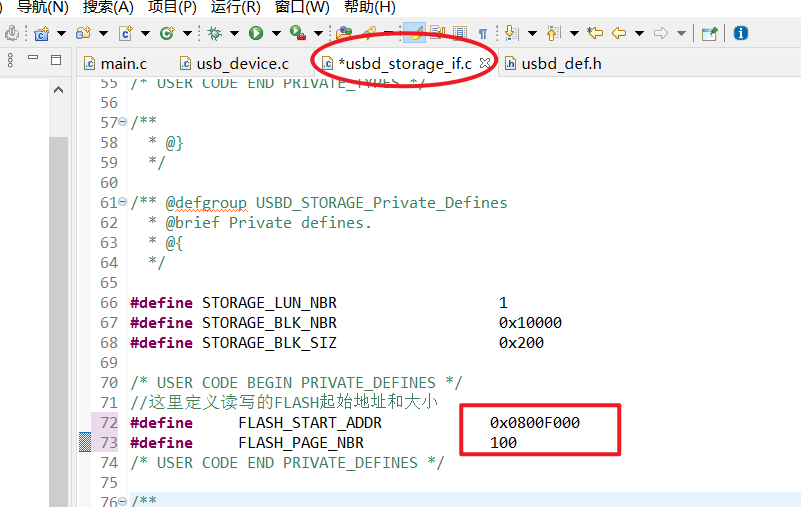Close the usbd_storage_if.c tab
This screenshot has width=801, height=507.
485,63
